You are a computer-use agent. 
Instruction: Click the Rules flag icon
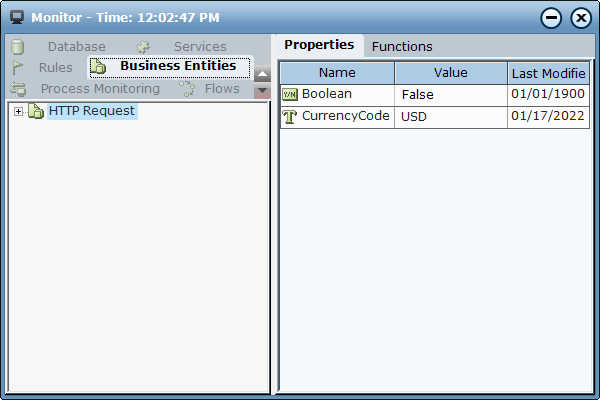18,67
